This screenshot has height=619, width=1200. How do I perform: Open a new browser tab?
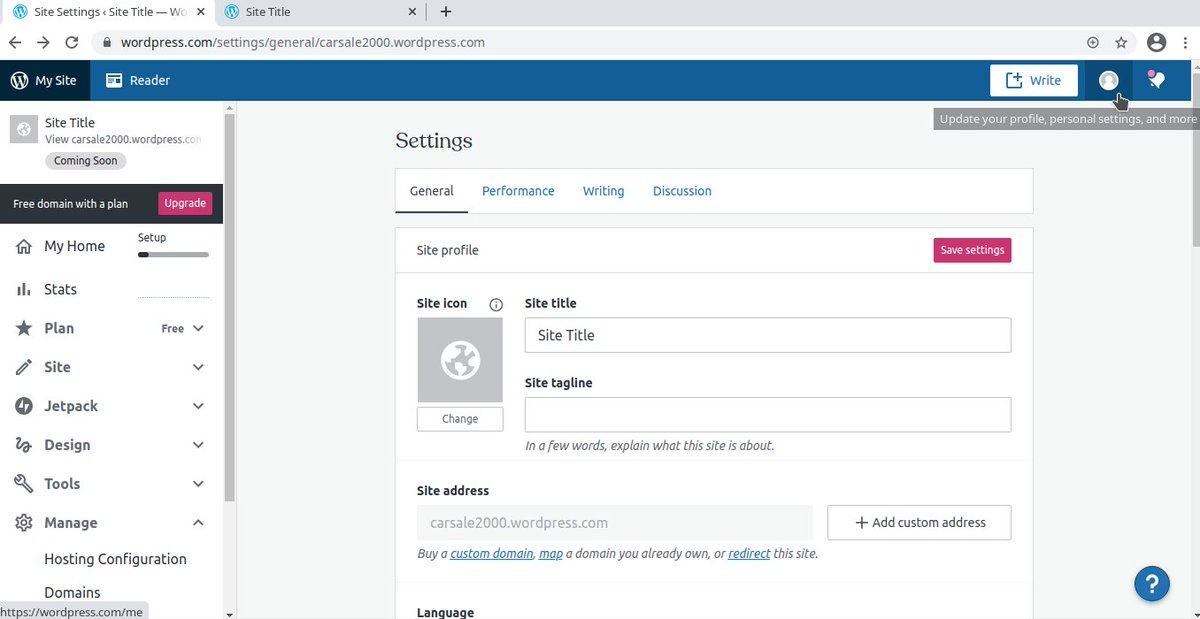(x=446, y=12)
